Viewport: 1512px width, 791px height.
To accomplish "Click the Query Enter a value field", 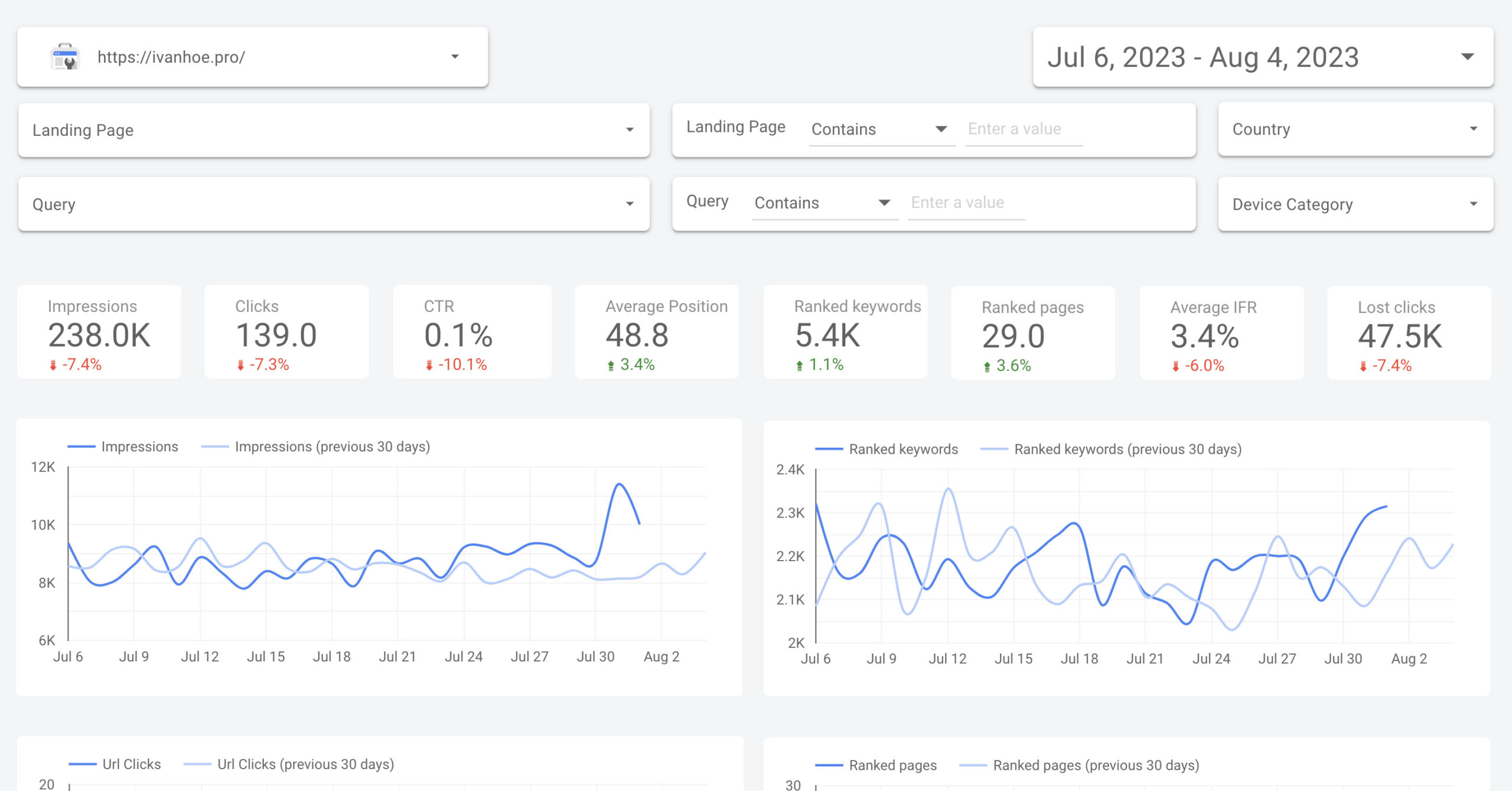I will [966, 203].
